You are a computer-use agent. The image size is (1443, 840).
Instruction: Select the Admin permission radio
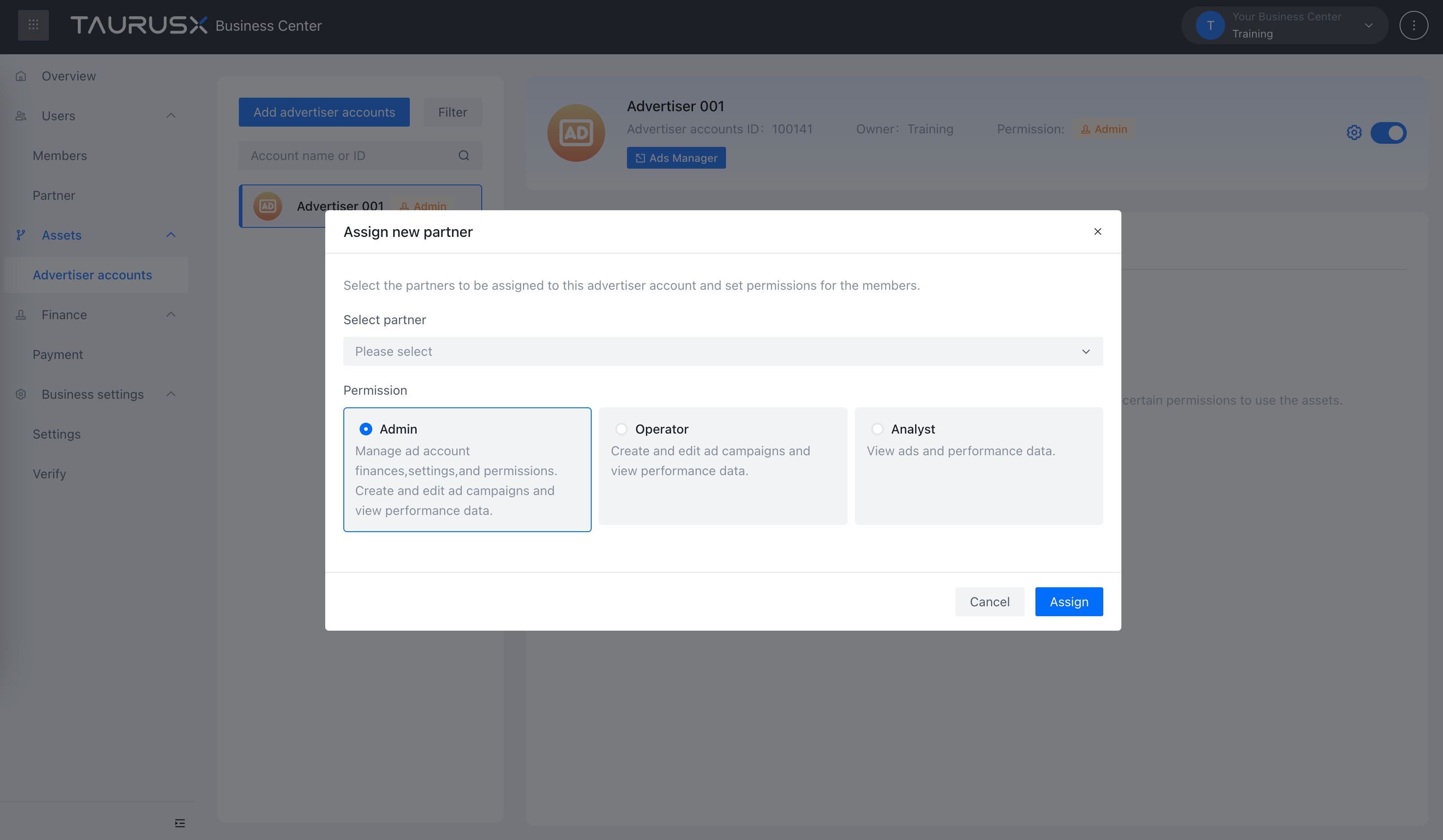[366, 429]
